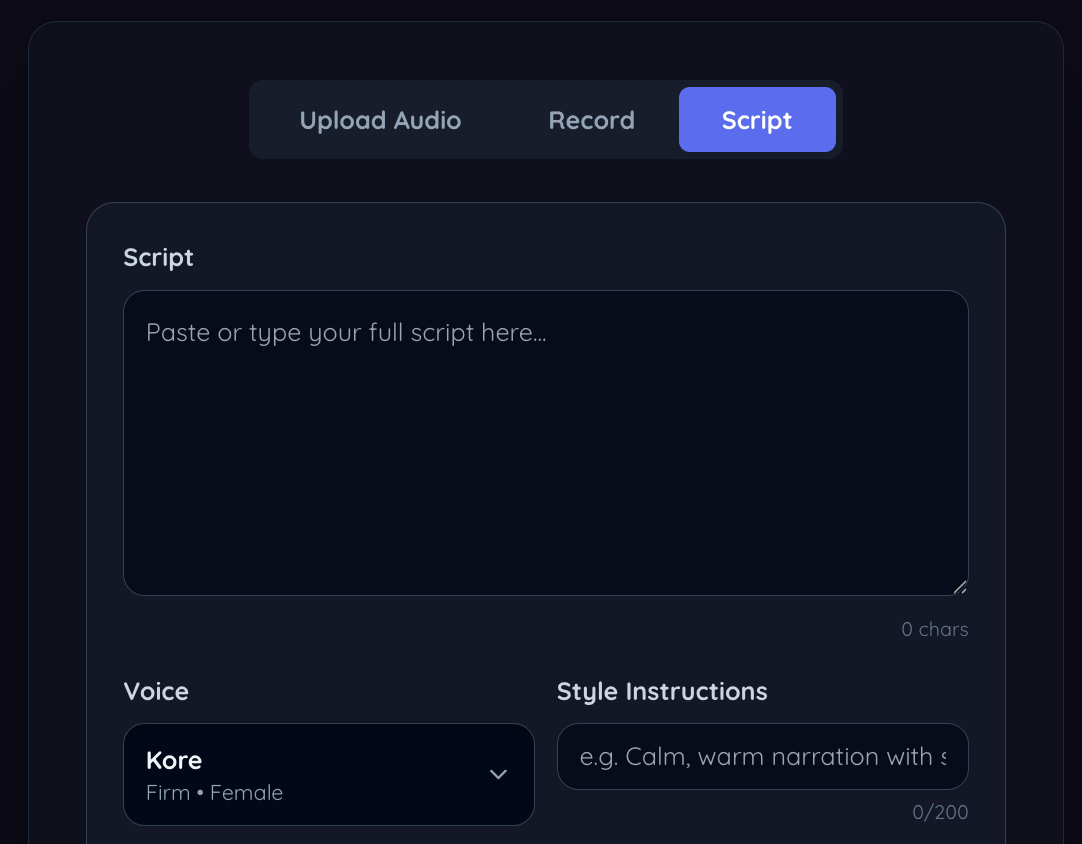Click the 'Firm • Female' voice description
This screenshot has height=844, width=1082.
215,793
